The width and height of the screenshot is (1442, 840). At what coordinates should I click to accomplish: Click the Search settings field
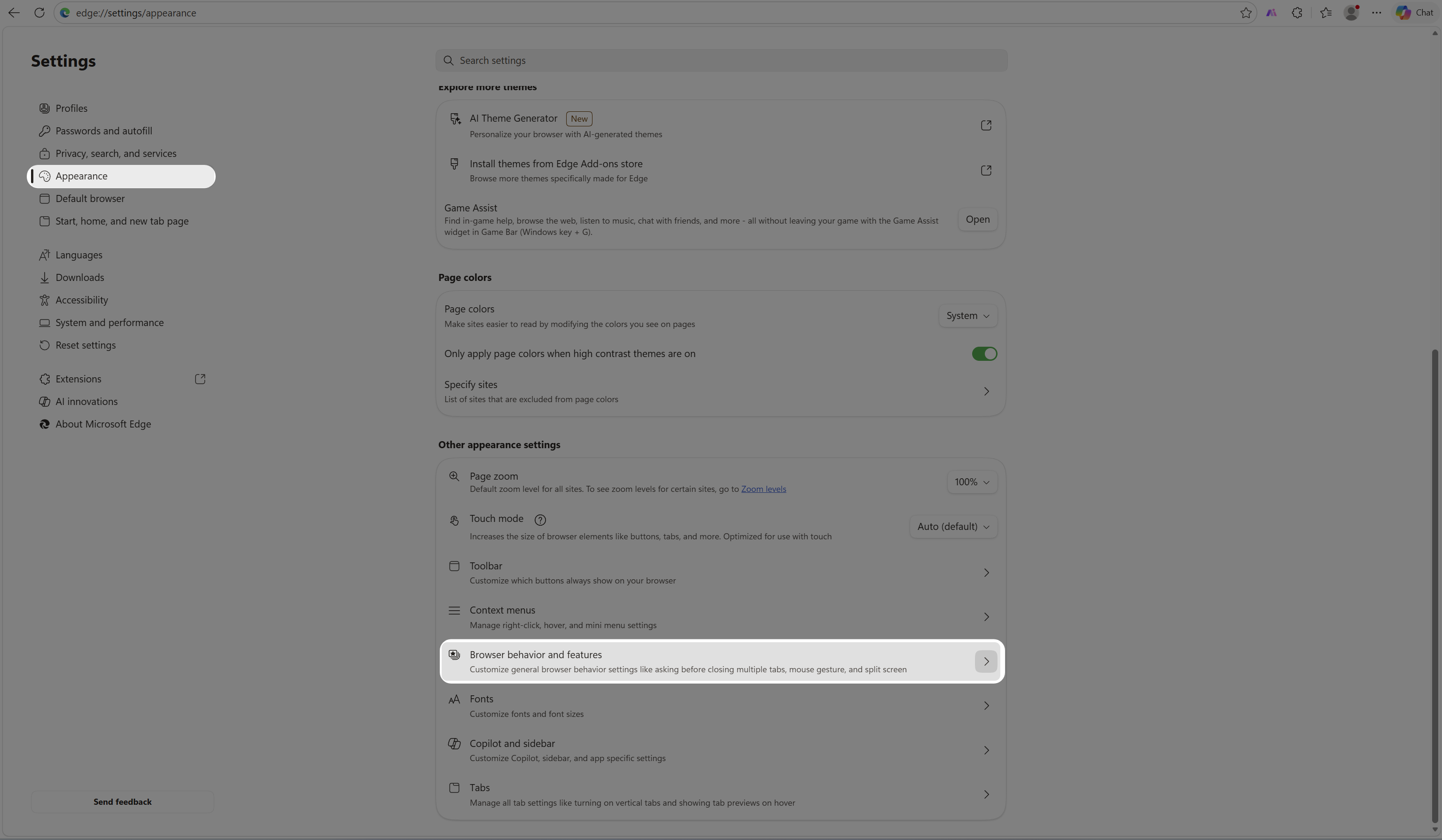tap(721, 61)
